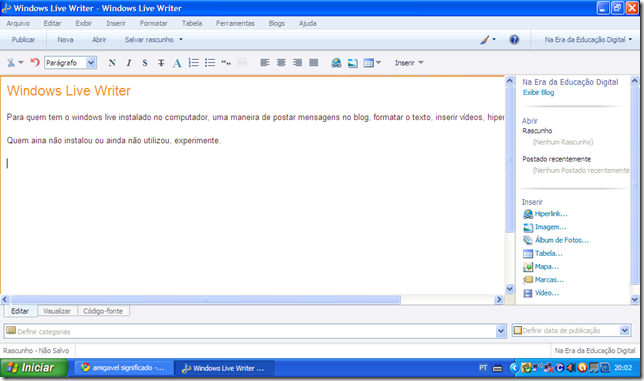
Task: Undo the last action with the red arrow
Action: click(35, 62)
